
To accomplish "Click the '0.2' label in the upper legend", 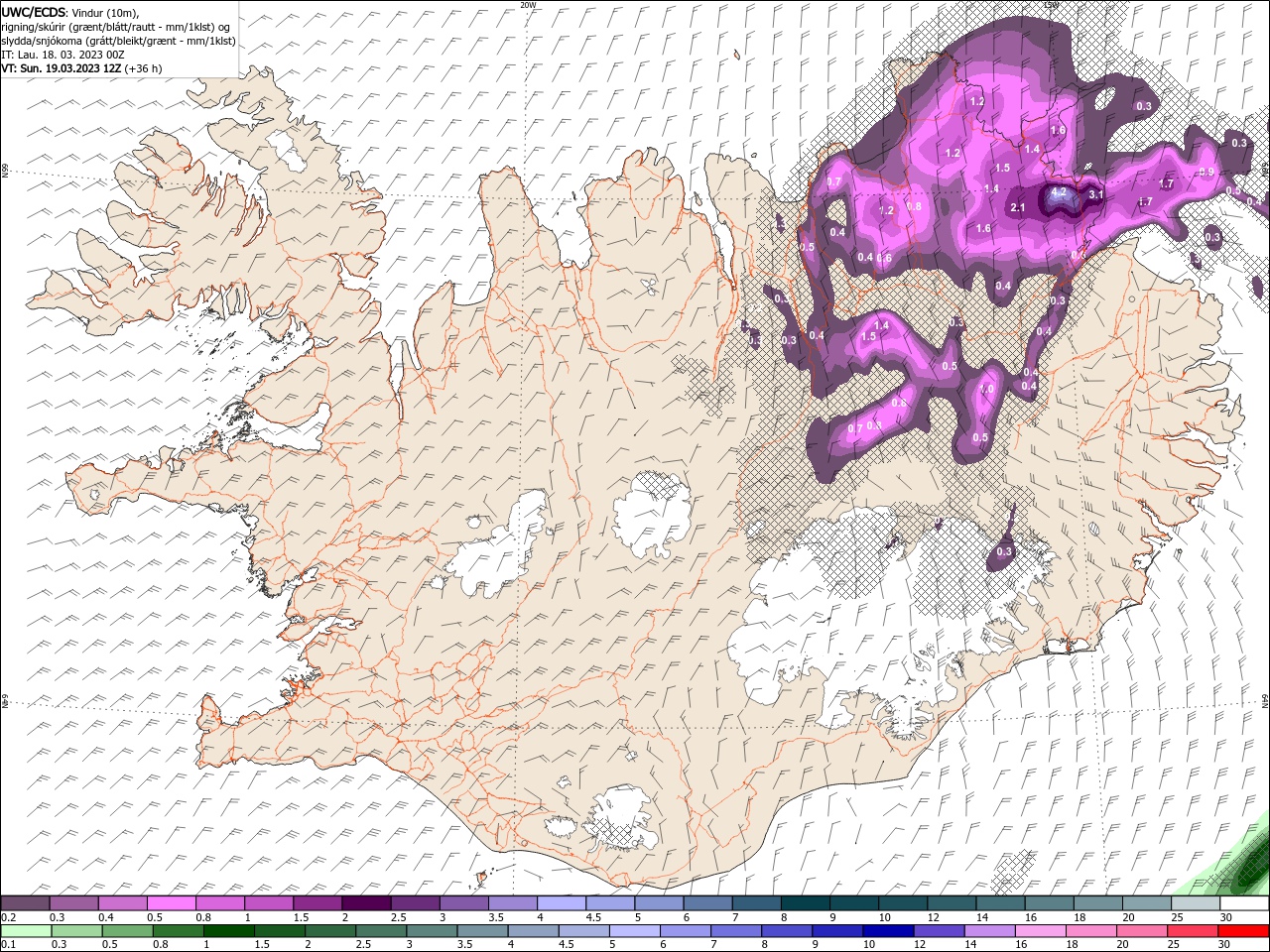I will [9, 917].
